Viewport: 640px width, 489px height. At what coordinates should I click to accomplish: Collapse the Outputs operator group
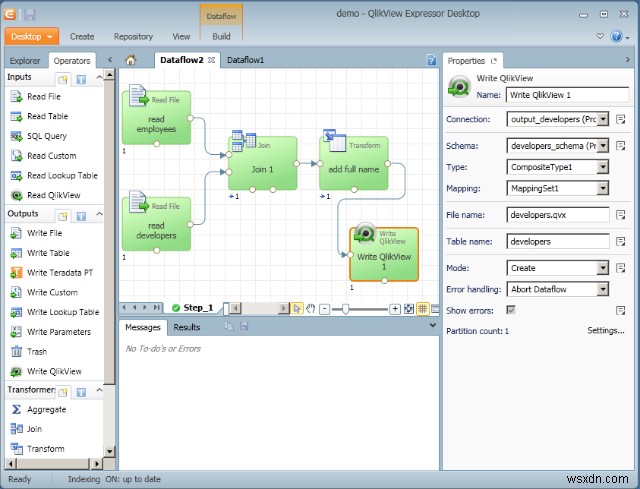[99, 213]
